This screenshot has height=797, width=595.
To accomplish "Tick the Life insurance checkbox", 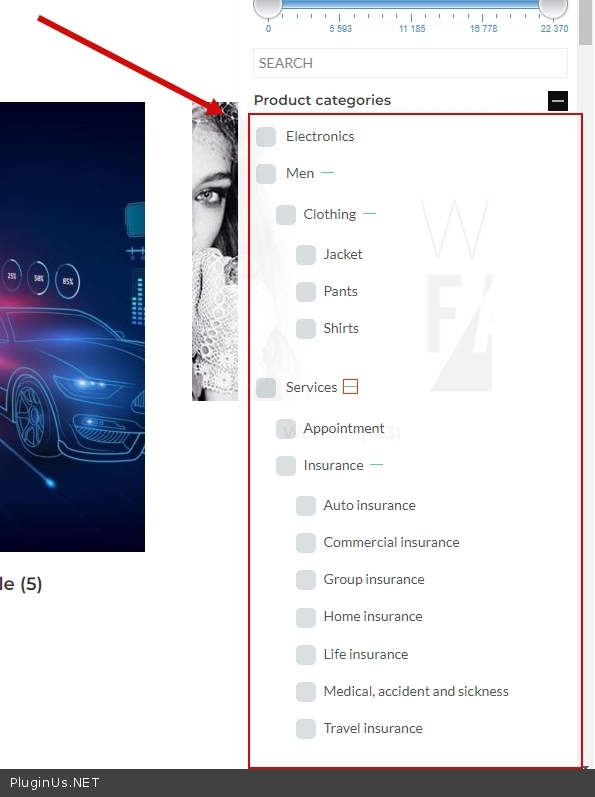I will pyautogui.click(x=306, y=655).
